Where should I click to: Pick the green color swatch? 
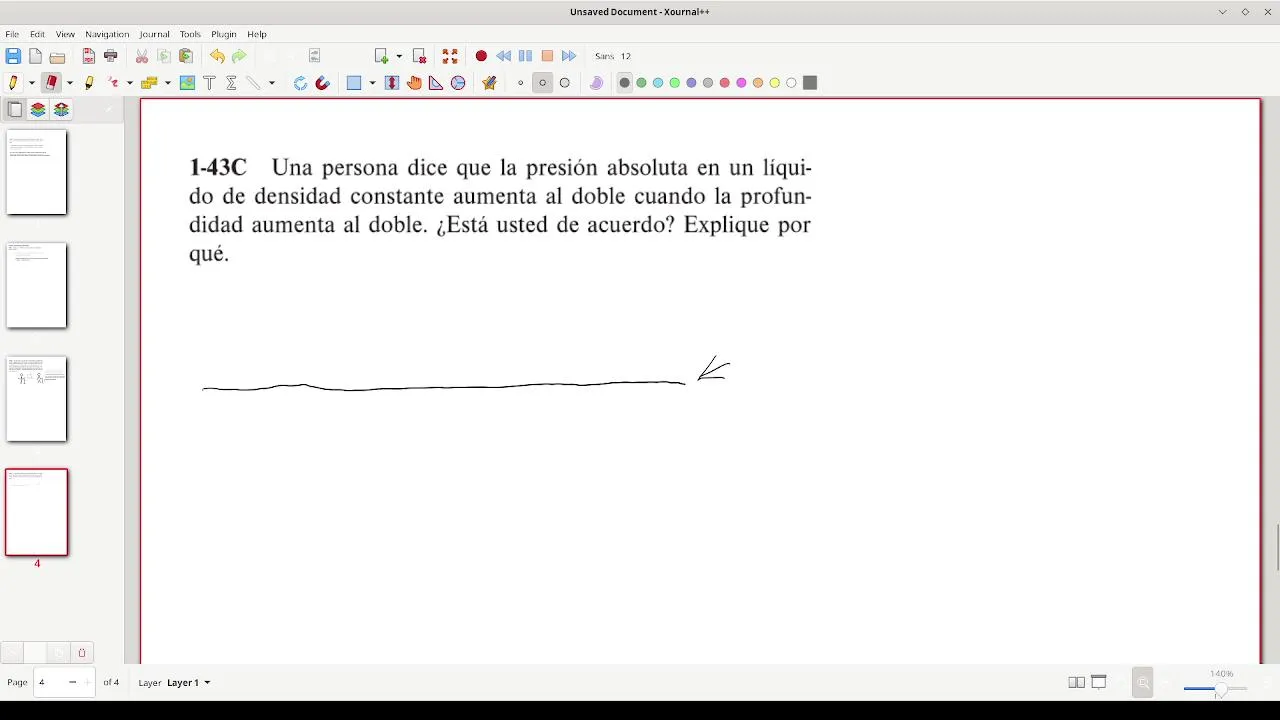641,83
